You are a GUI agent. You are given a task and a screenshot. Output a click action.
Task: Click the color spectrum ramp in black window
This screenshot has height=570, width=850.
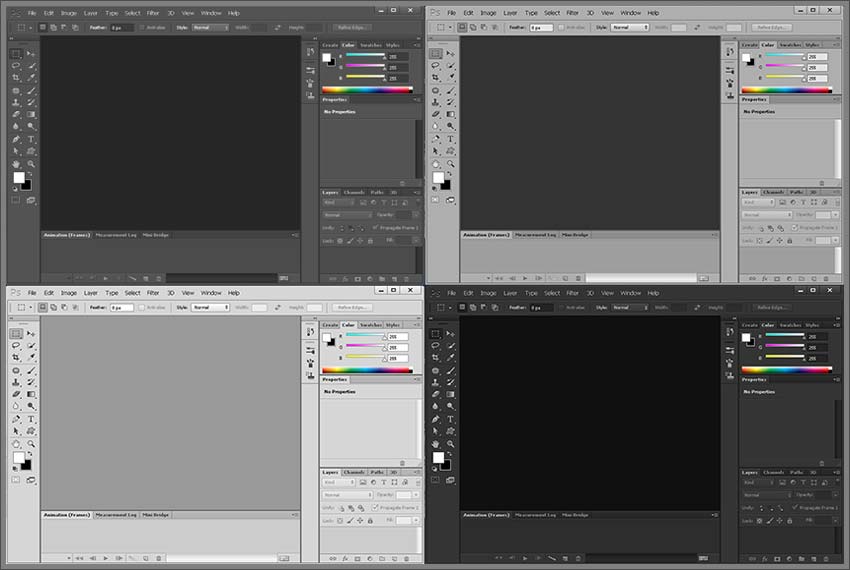point(787,370)
